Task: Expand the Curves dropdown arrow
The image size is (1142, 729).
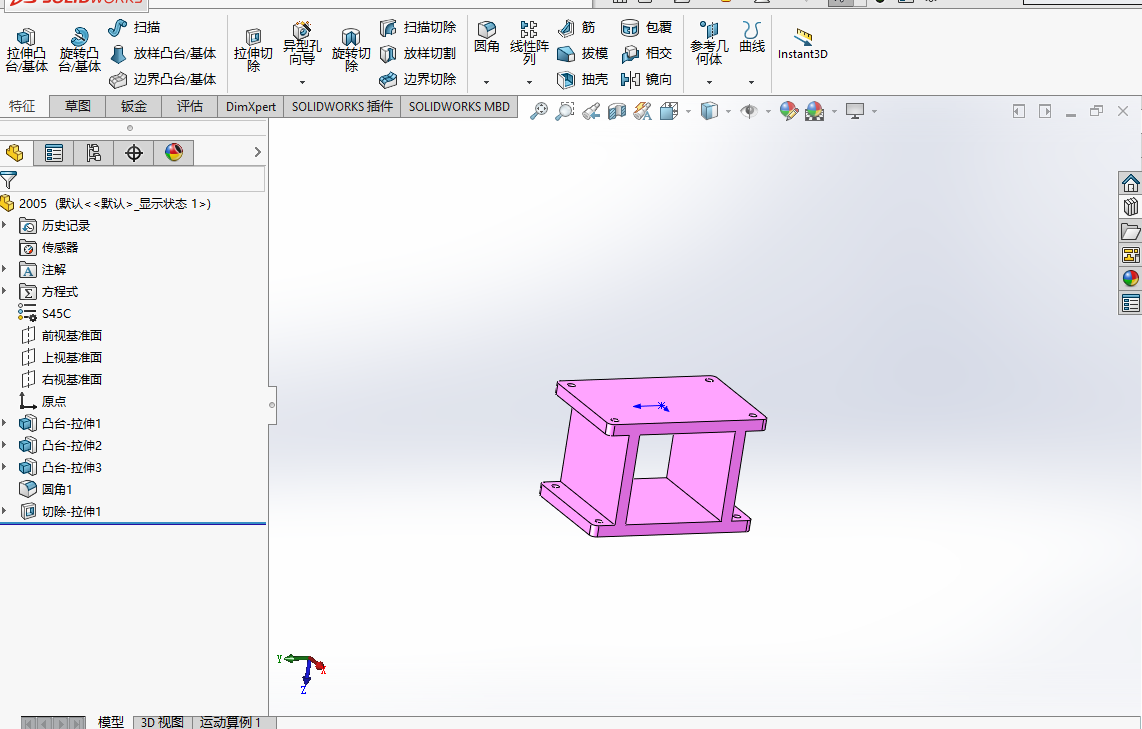Action: (752, 82)
